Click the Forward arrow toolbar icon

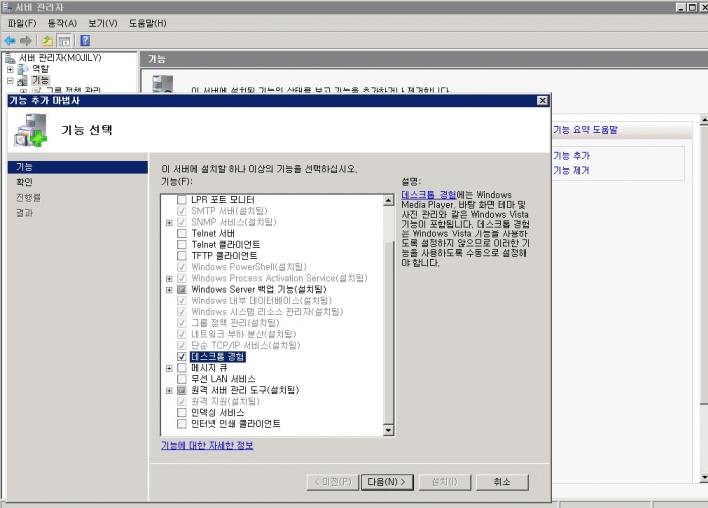[x=26, y=41]
